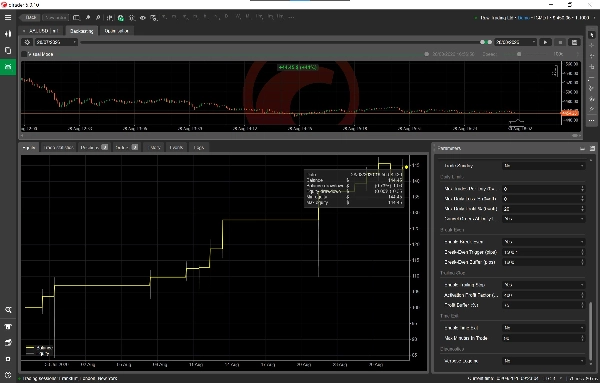The height and width of the screenshot is (383, 600).
Task: Open the Trade section in left sidebar
Action: [8, 34]
